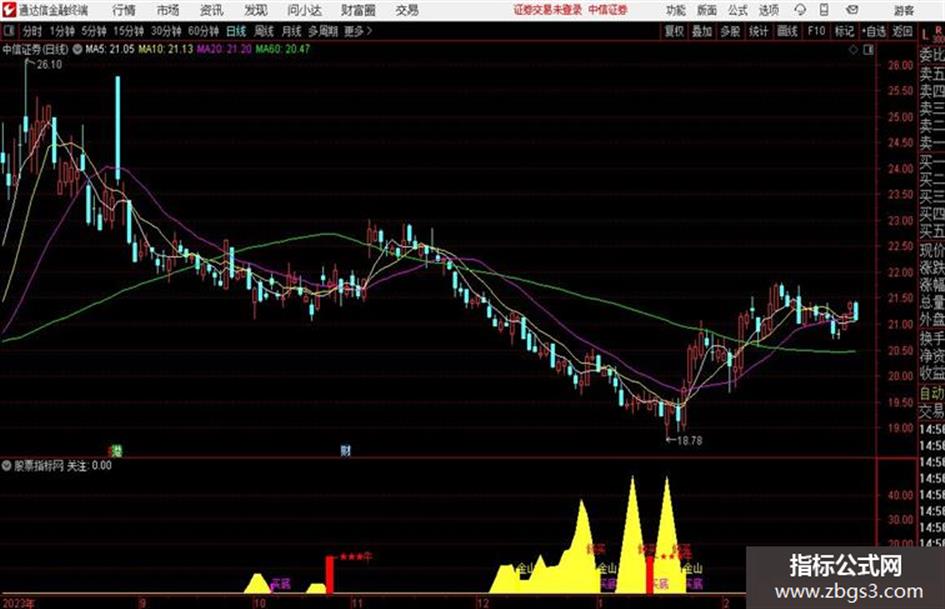The height and width of the screenshot is (609, 945).
Task: Open the 选项 menu
Action: point(768,10)
